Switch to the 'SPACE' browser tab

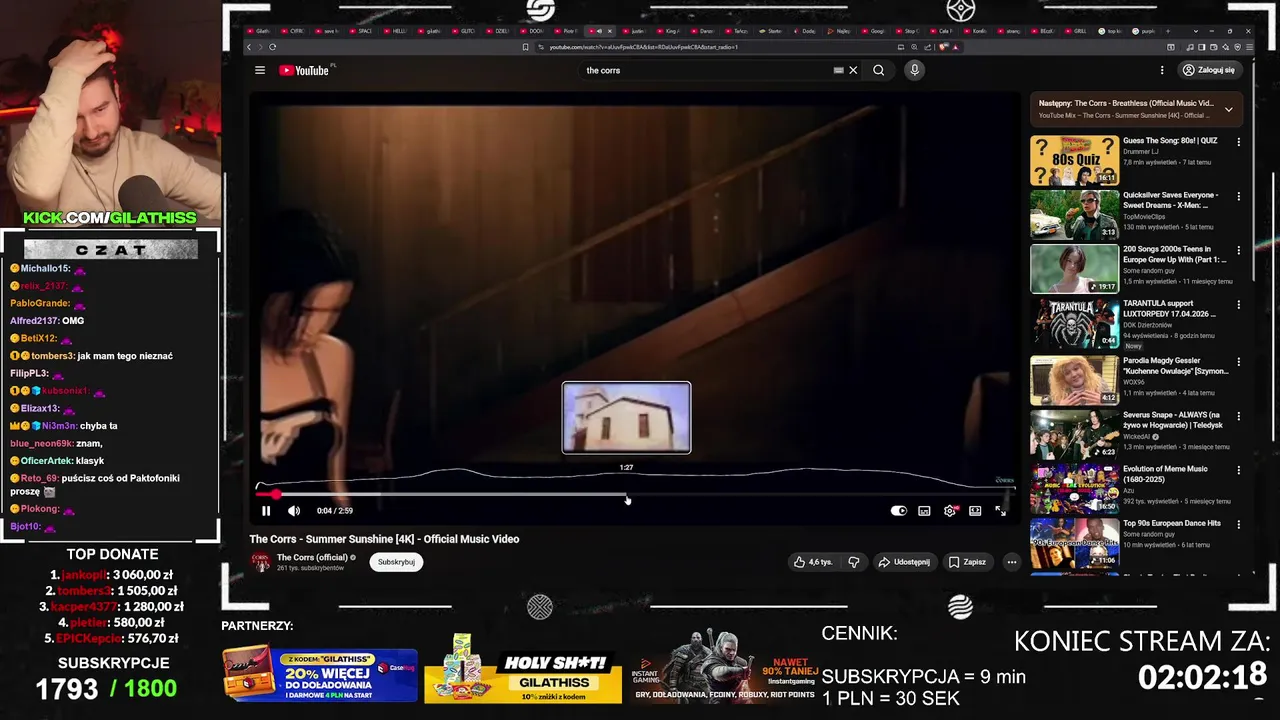tap(361, 31)
